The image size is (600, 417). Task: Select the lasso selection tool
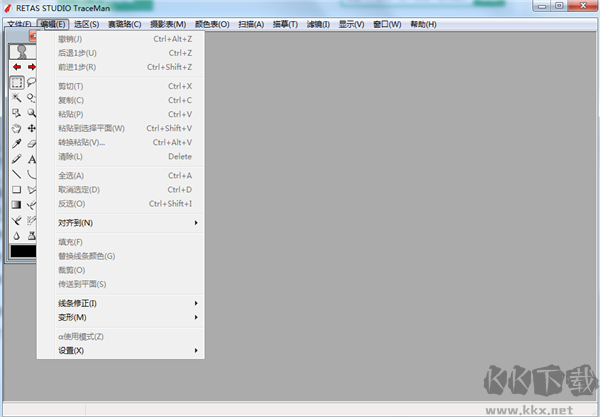[x=31, y=82]
